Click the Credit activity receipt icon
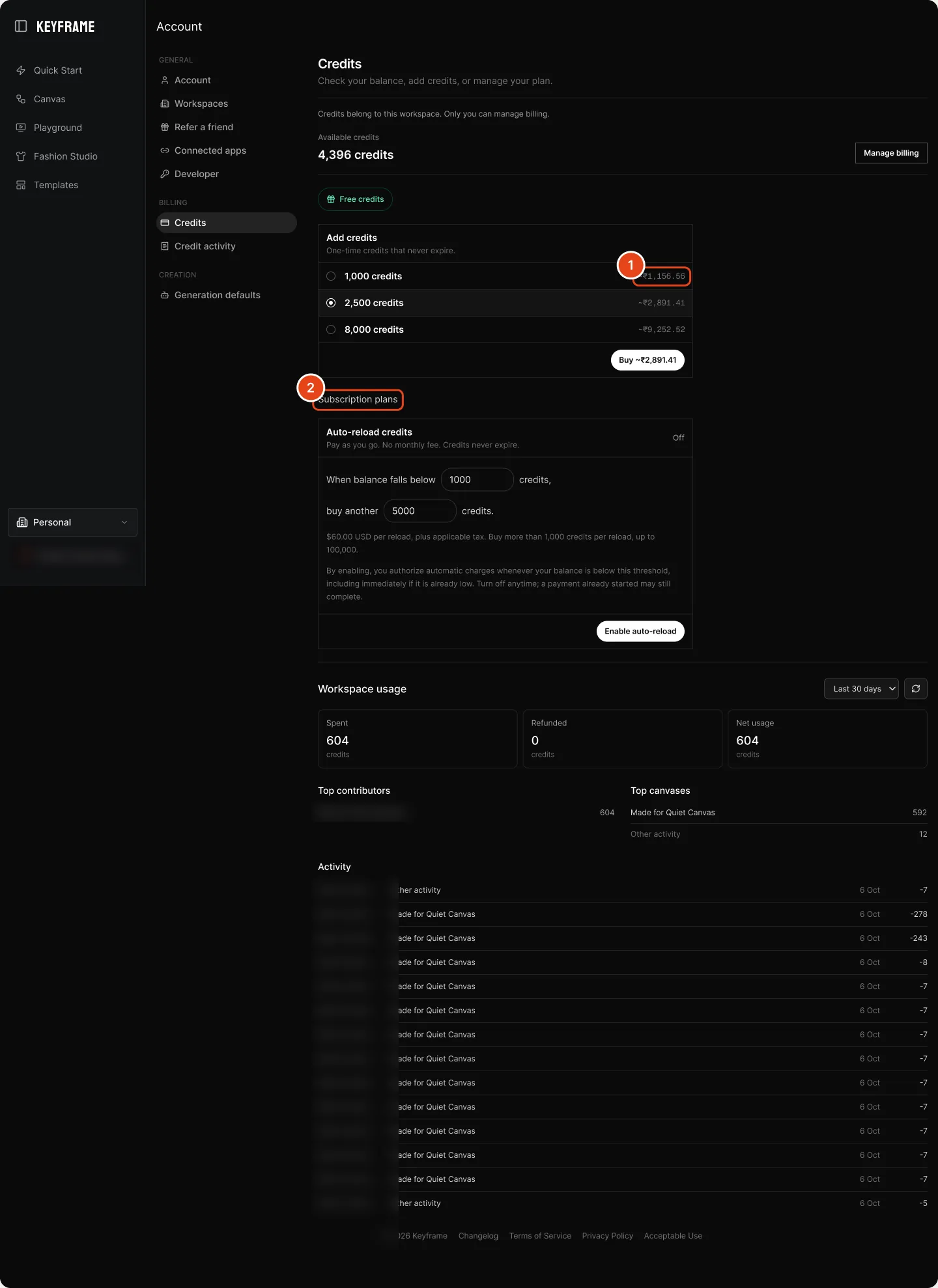 click(x=165, y=246)
